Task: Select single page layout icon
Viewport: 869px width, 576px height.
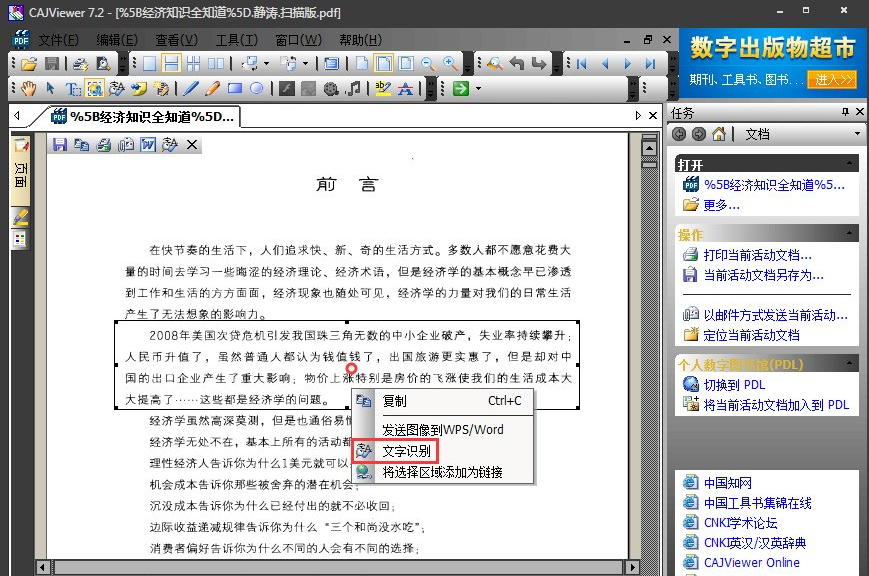Action: pyautogui.click(x=150, y=64)
